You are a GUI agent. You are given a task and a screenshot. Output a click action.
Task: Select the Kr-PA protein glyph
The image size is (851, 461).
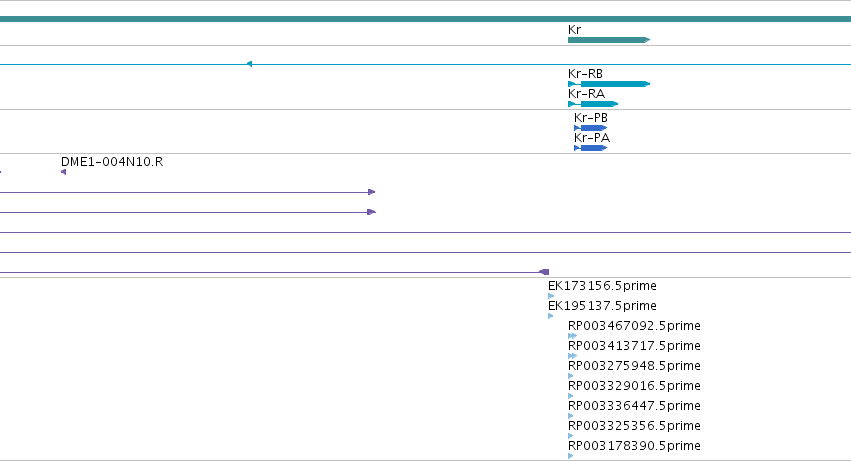pos(590,148)
